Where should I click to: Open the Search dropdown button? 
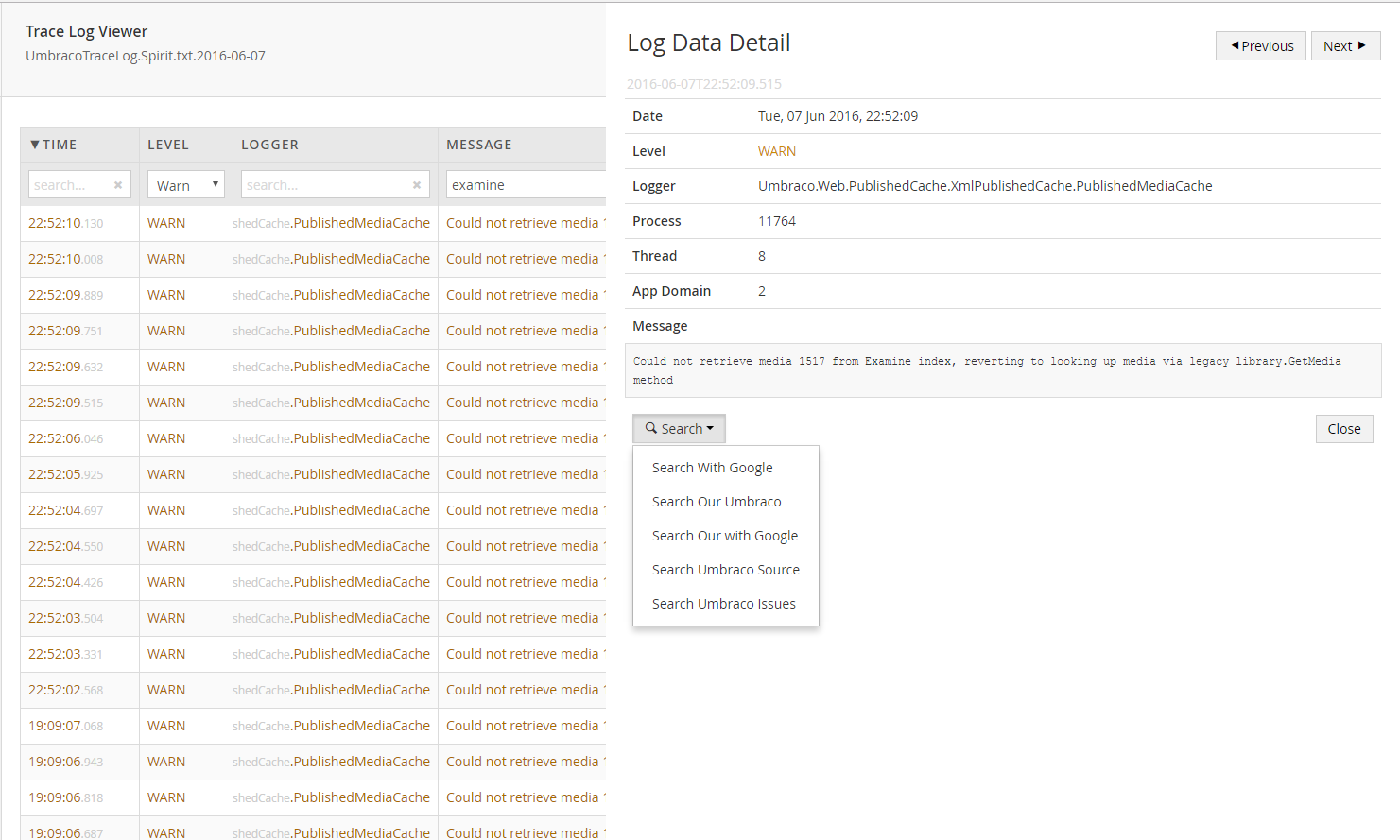tap(680, 429)
